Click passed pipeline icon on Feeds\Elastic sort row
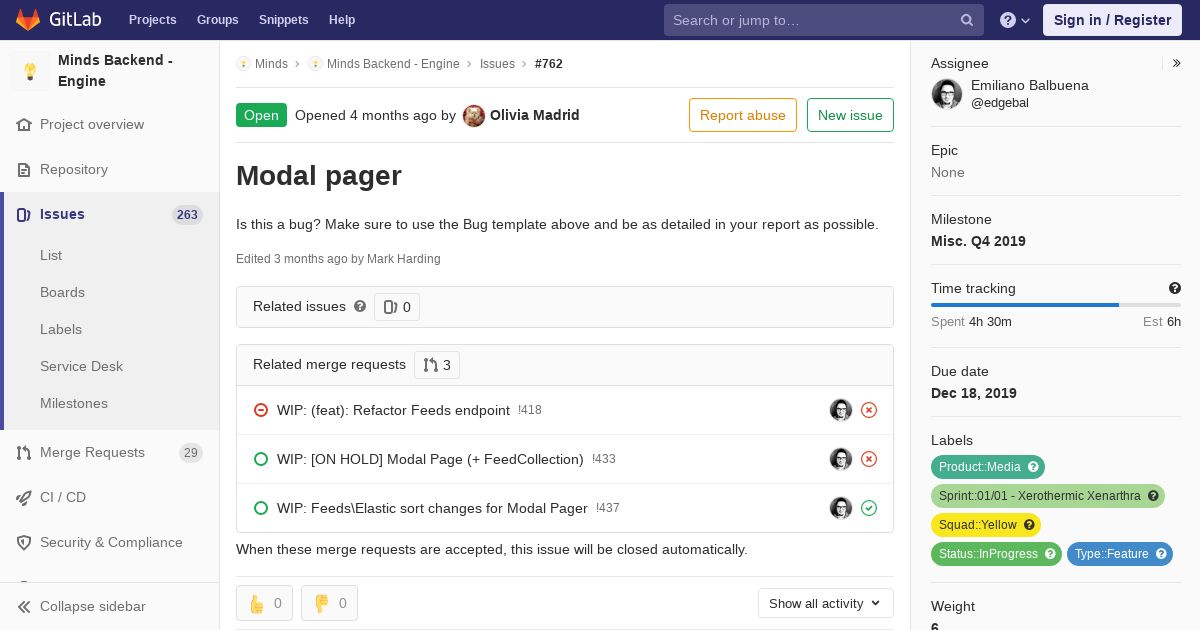1200x630 pixels. (x=869, y=508)
